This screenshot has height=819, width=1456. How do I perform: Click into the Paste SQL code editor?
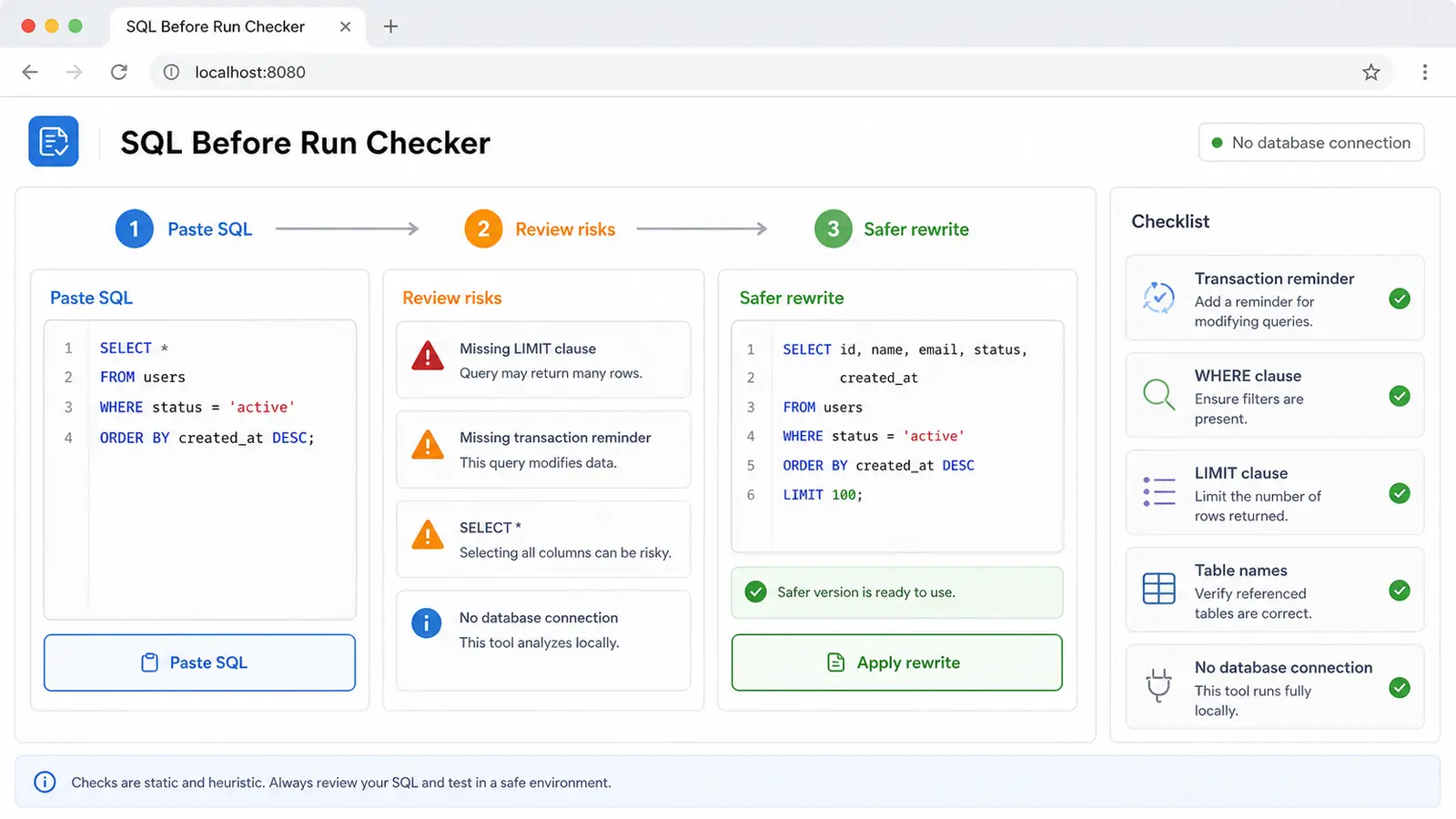(x=199, y=470)
